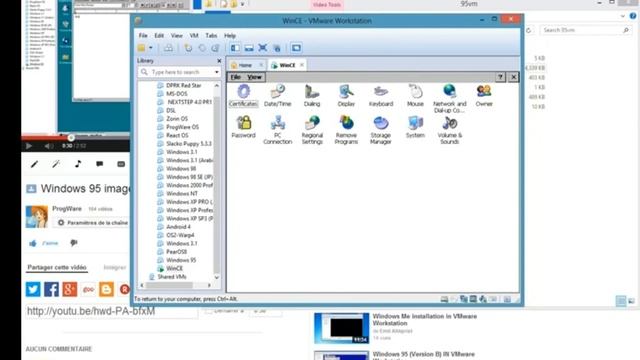Select MS-DOS virtual machine in library

tap(177, 93)
